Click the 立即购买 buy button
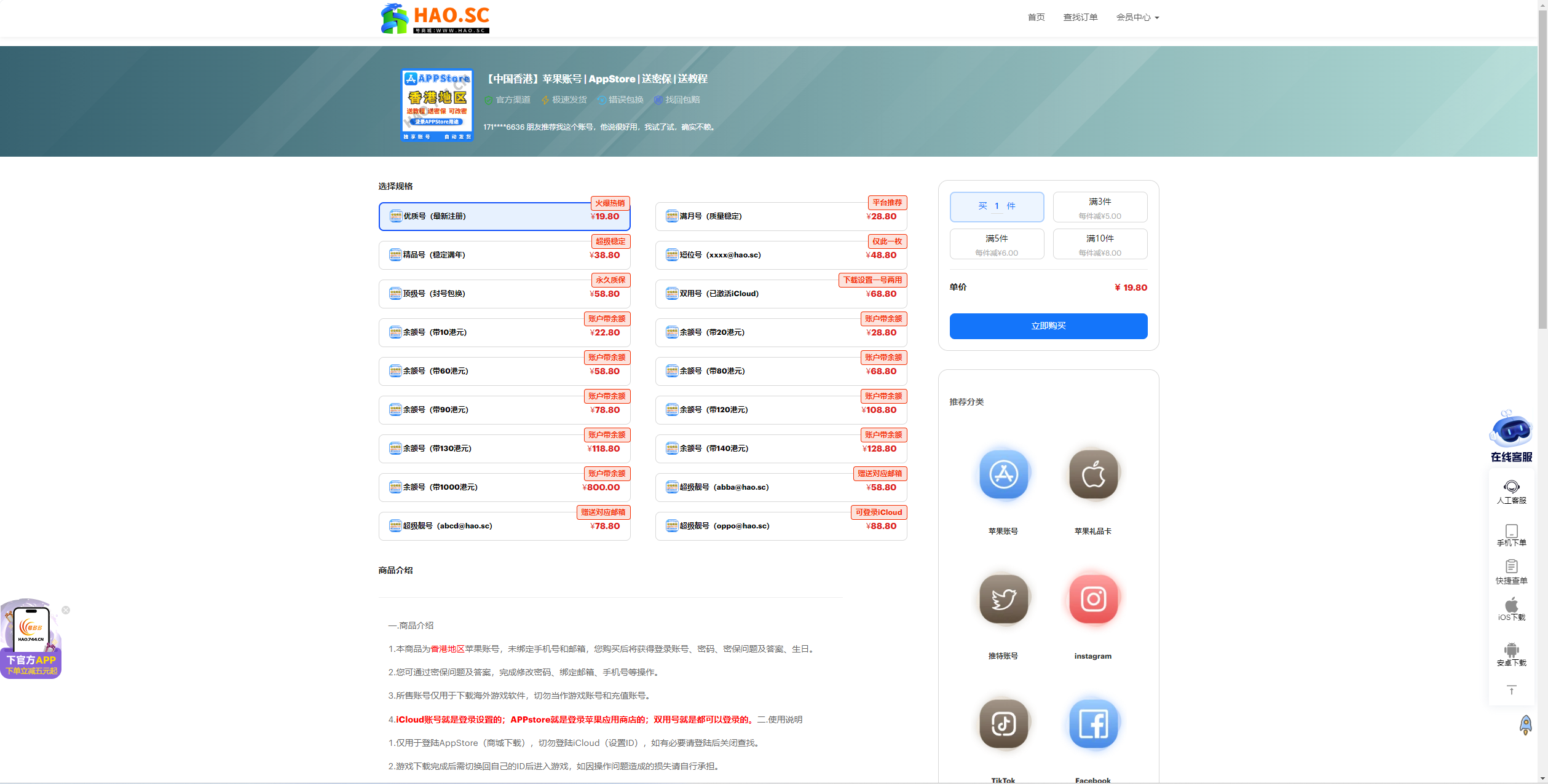Image resolution: width=1548 pixels, height=784 pixels. 1048,326
